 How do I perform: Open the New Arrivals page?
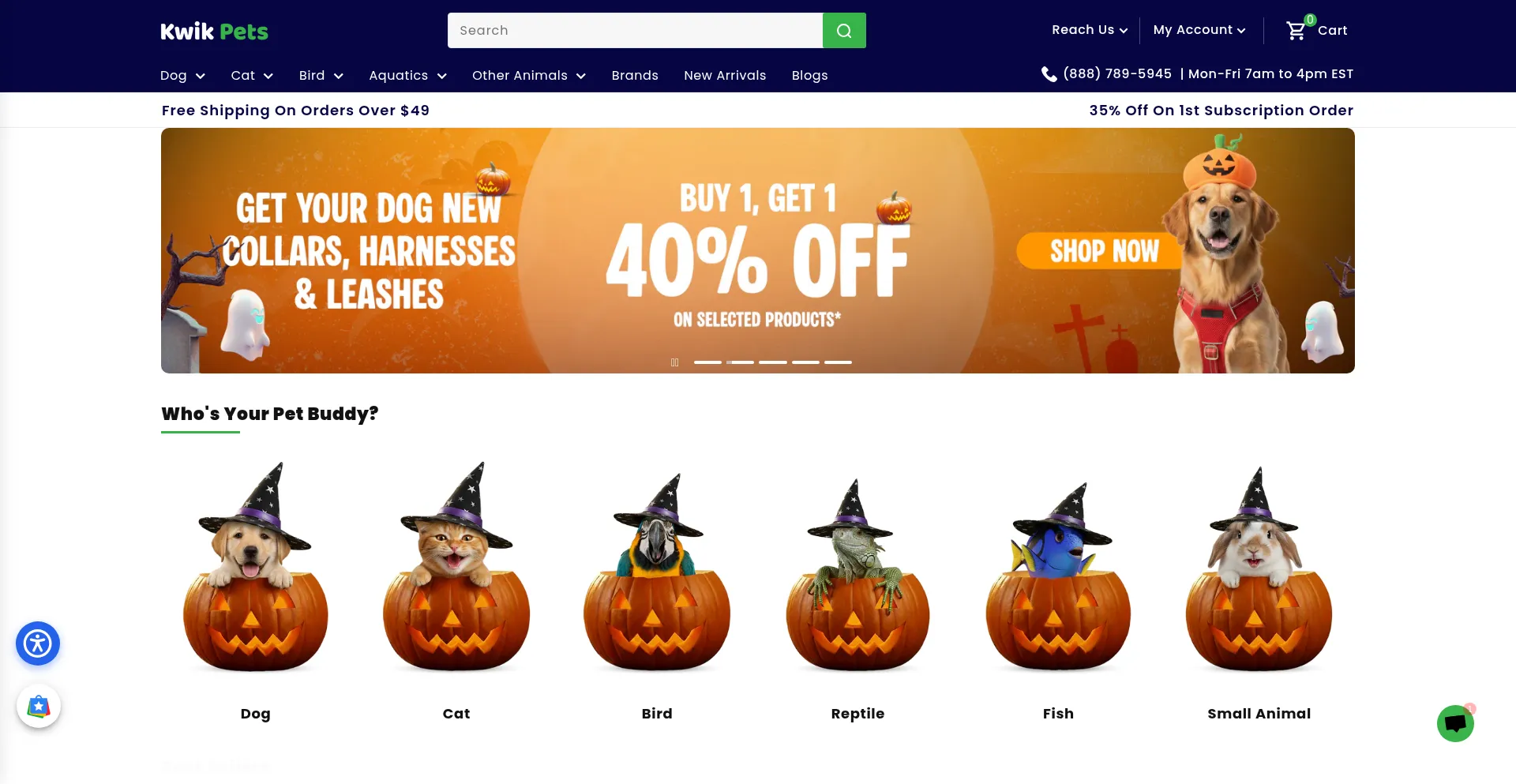725,76
